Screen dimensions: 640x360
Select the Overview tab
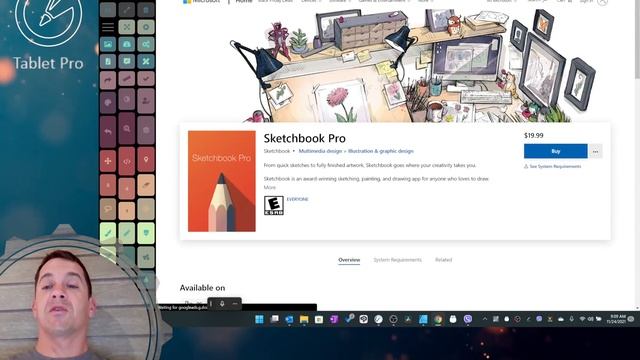[x=349, y=260]
